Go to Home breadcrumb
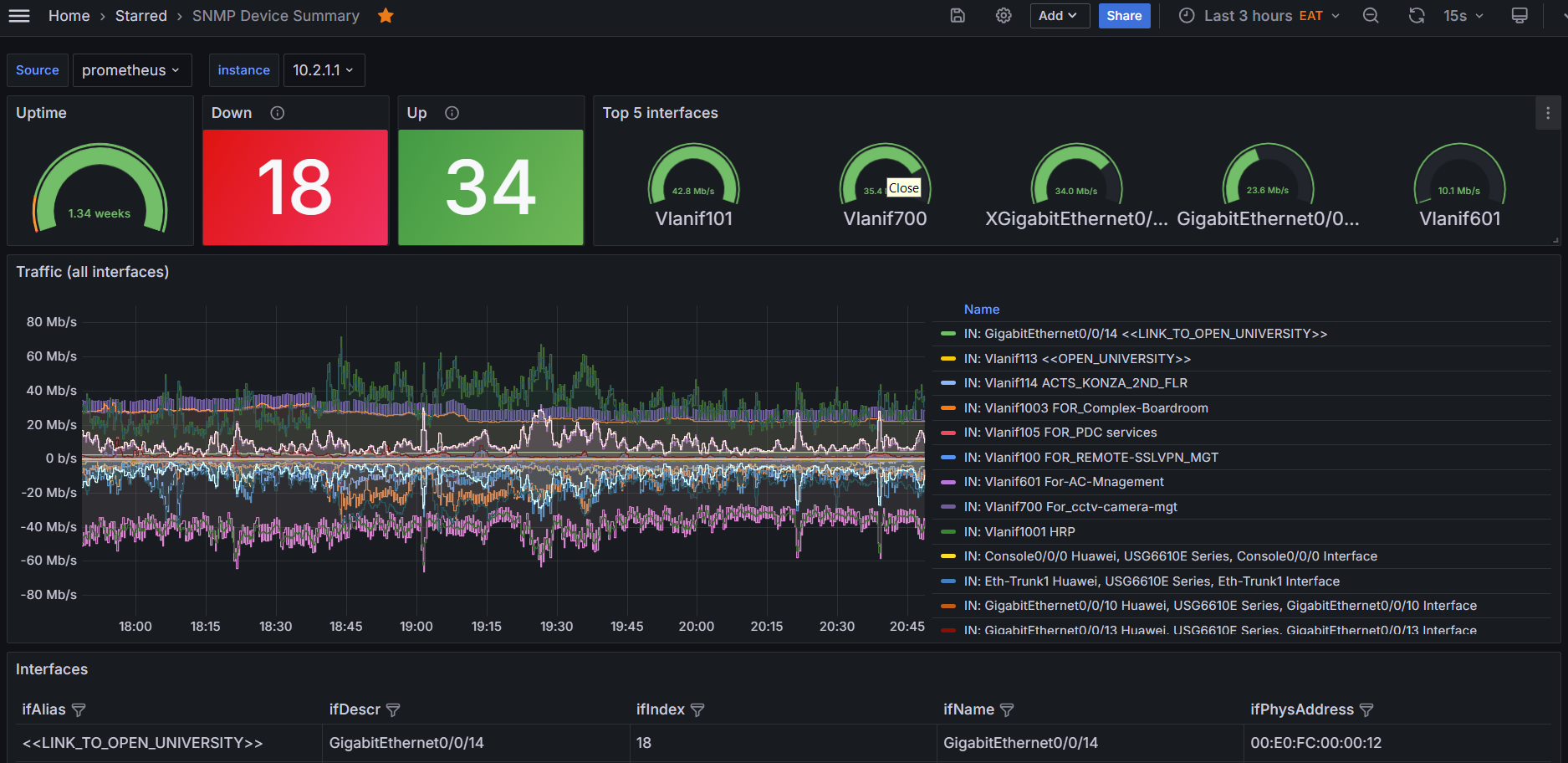The image size is (1568, 763). coord(69,16)
